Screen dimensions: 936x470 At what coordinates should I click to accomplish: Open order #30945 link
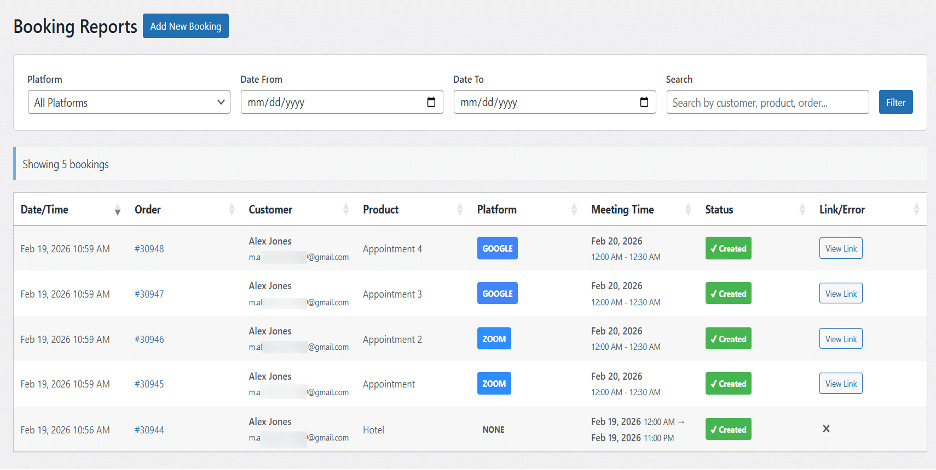coord(149,384)
